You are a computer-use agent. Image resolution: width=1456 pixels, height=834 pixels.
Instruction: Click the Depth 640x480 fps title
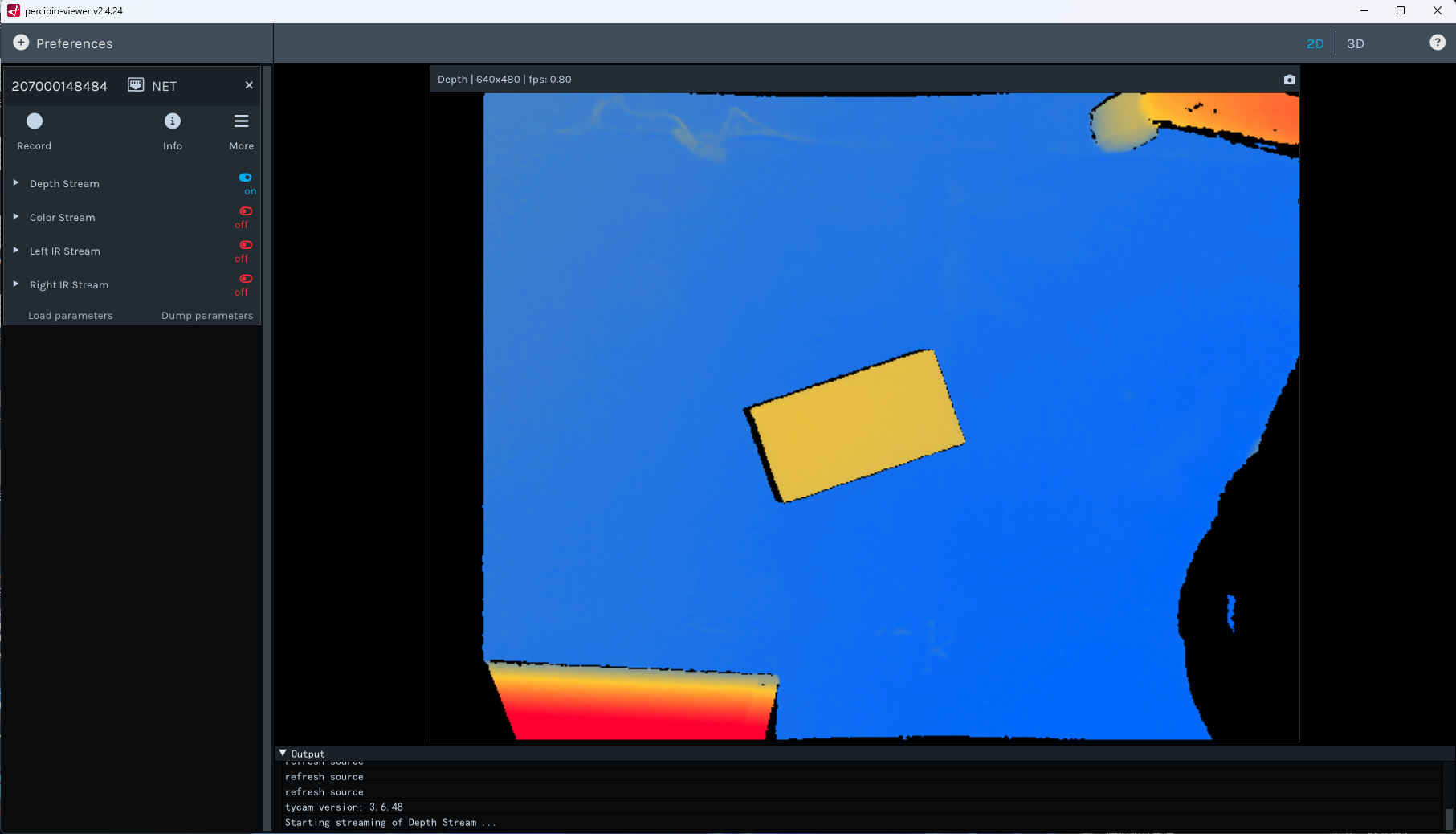(504, 80)
